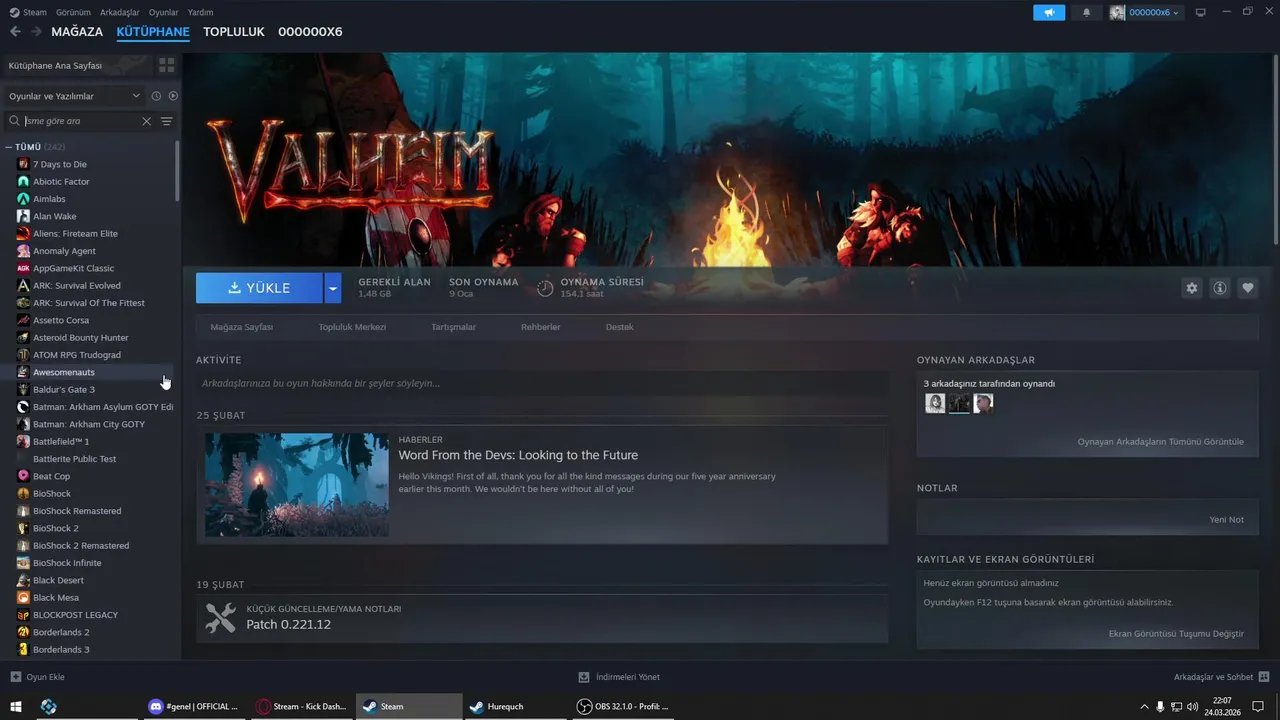Open Valheim Mağaza Sayfası link
The image size is (1280, 720).
pyautogui.click(x=242, y=327)
